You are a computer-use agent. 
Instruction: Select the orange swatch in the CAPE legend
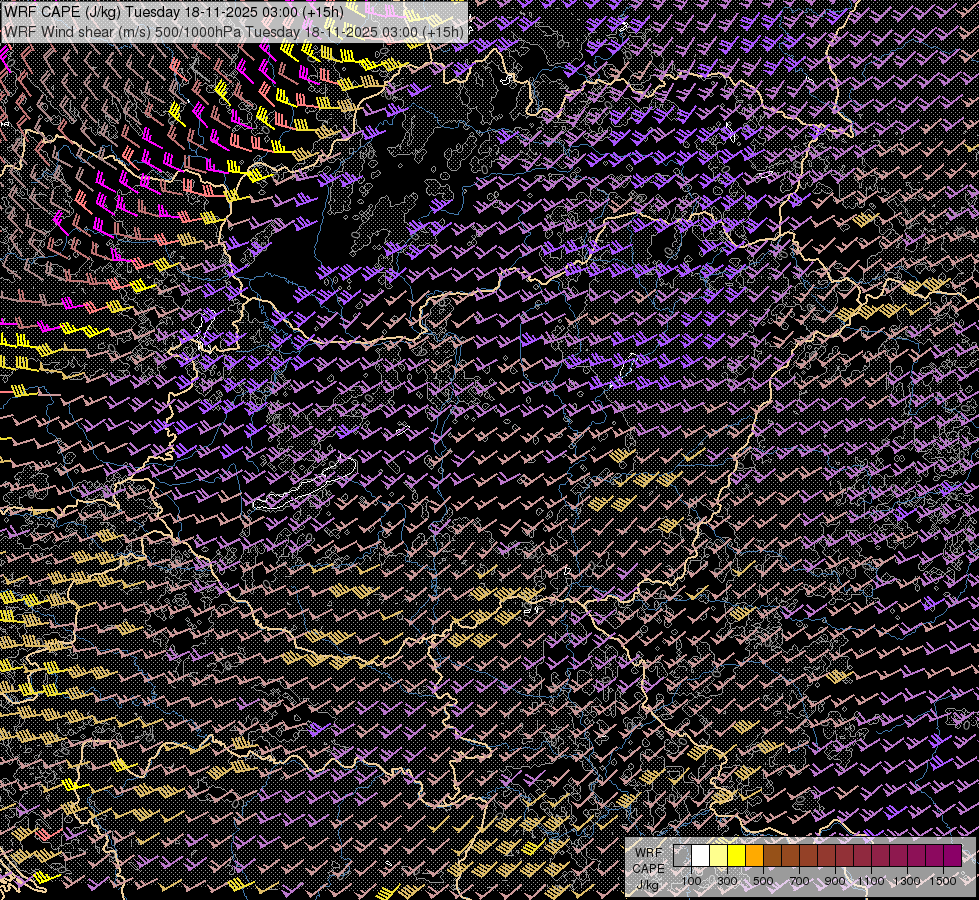point(754,855)
